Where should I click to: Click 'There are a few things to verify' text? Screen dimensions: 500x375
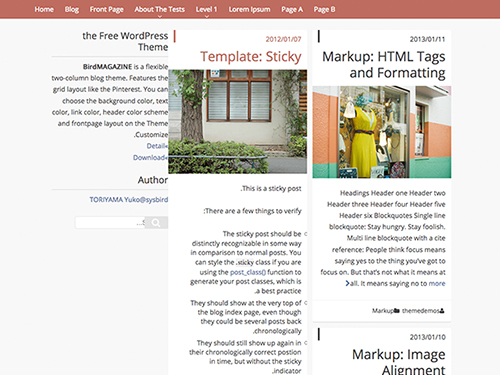252,211
